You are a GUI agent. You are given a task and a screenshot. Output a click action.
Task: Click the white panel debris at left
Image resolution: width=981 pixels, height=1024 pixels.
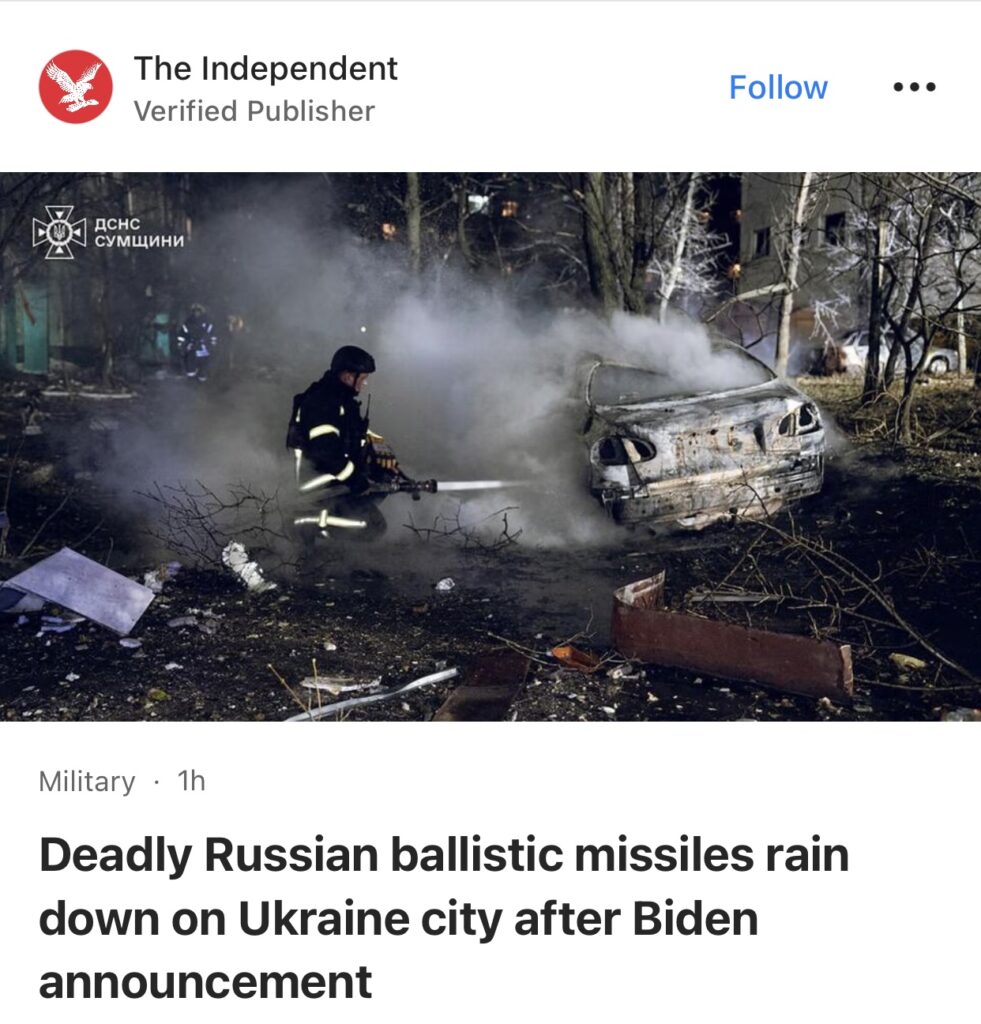click(x=78, y=589)
